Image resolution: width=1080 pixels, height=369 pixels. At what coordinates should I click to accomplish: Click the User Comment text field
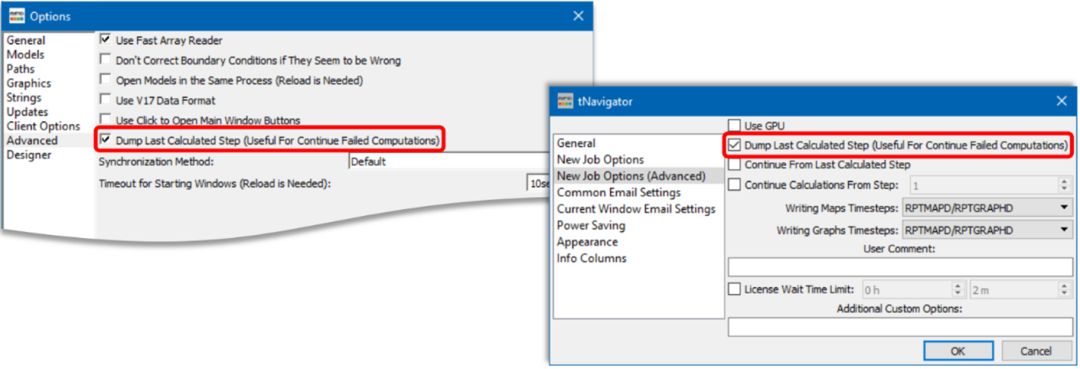pyautogui.click(x=900, y=266)
